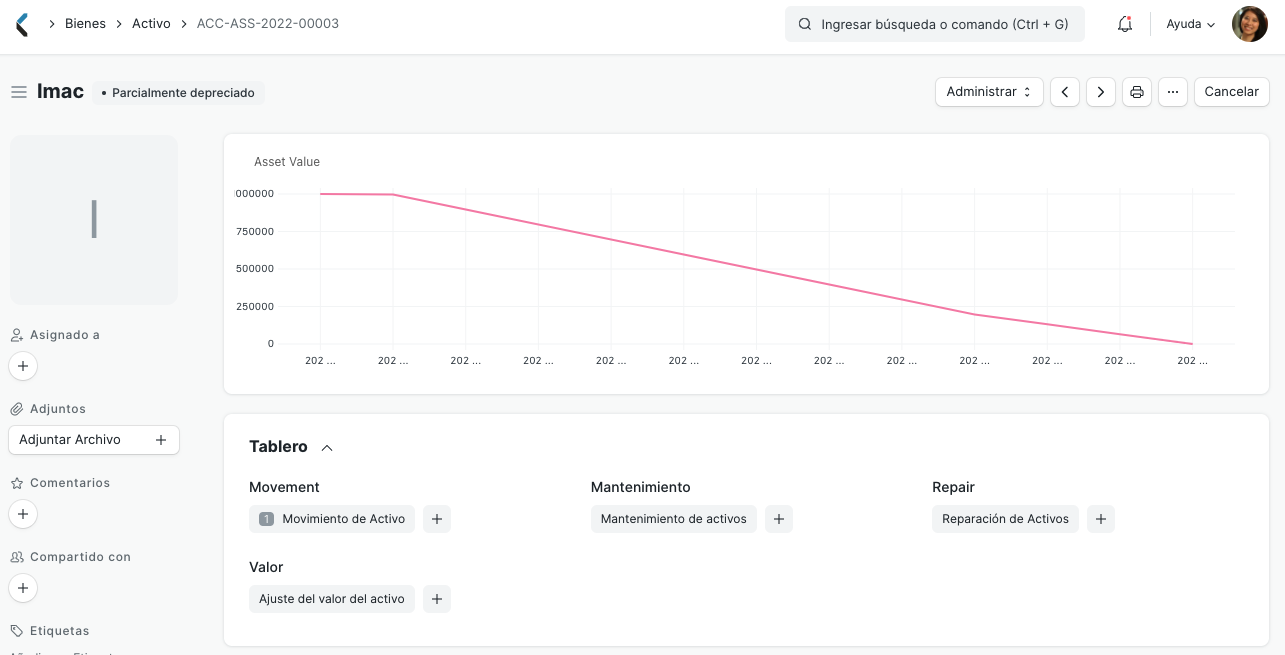Add share with plus under Compartido con
This screenshot has width=1285, height=655.
[23, 589]
